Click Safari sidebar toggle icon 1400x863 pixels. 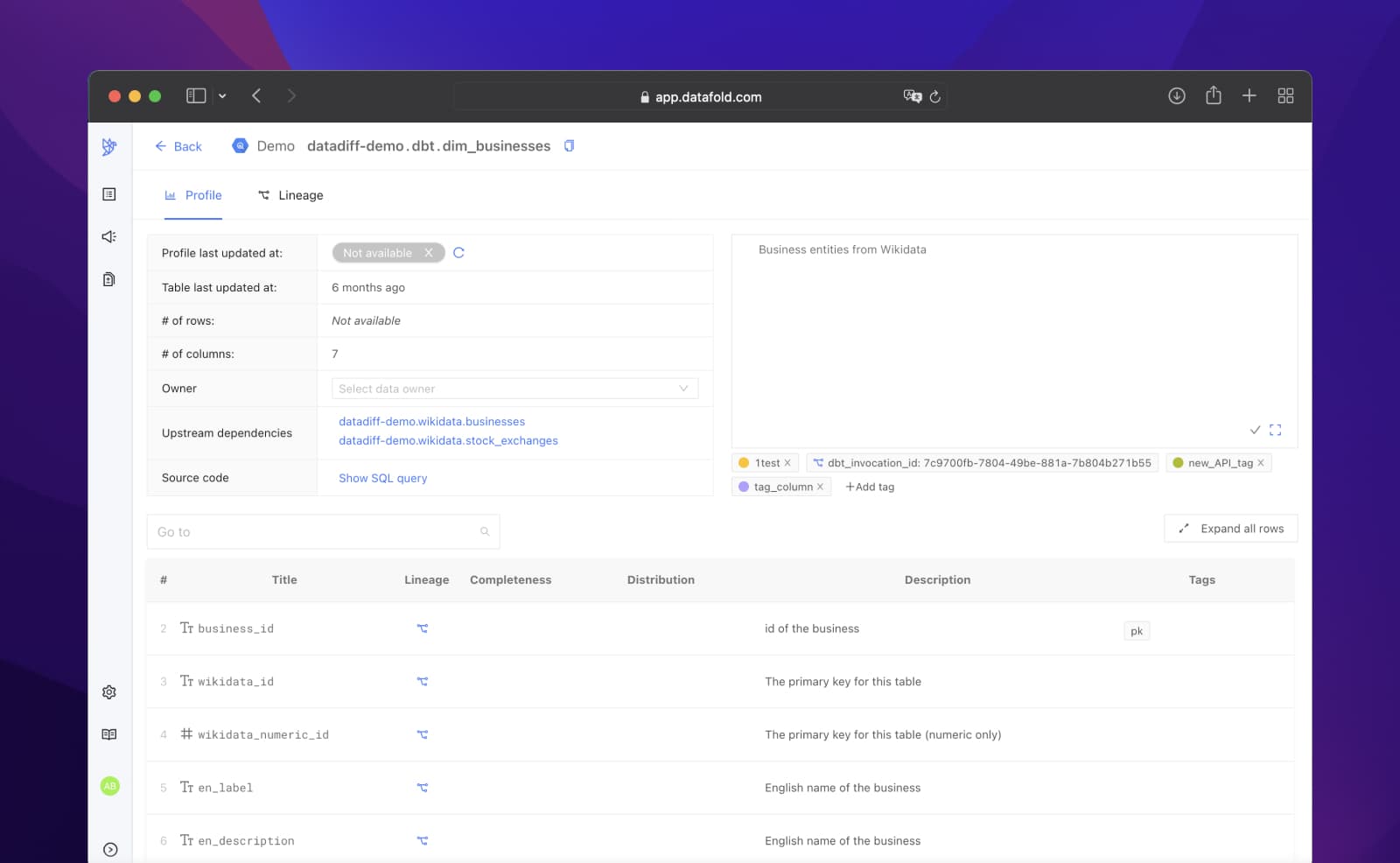(x=196, y=96)
